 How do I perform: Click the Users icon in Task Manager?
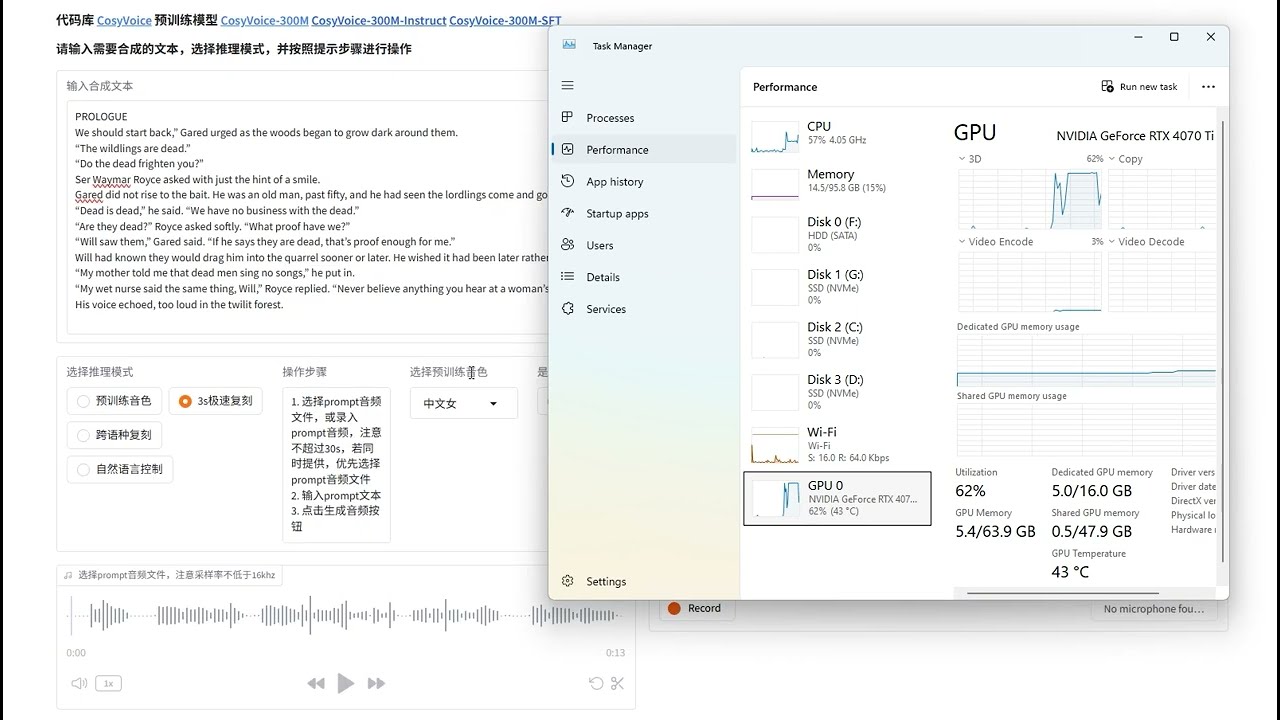pyautogui.click(x=568, y=245)
